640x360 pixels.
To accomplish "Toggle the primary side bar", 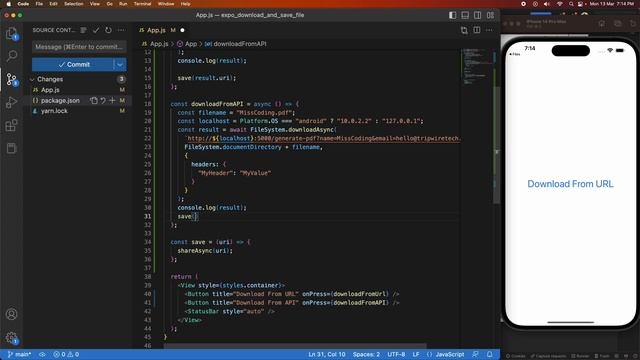I will (453, 15).
